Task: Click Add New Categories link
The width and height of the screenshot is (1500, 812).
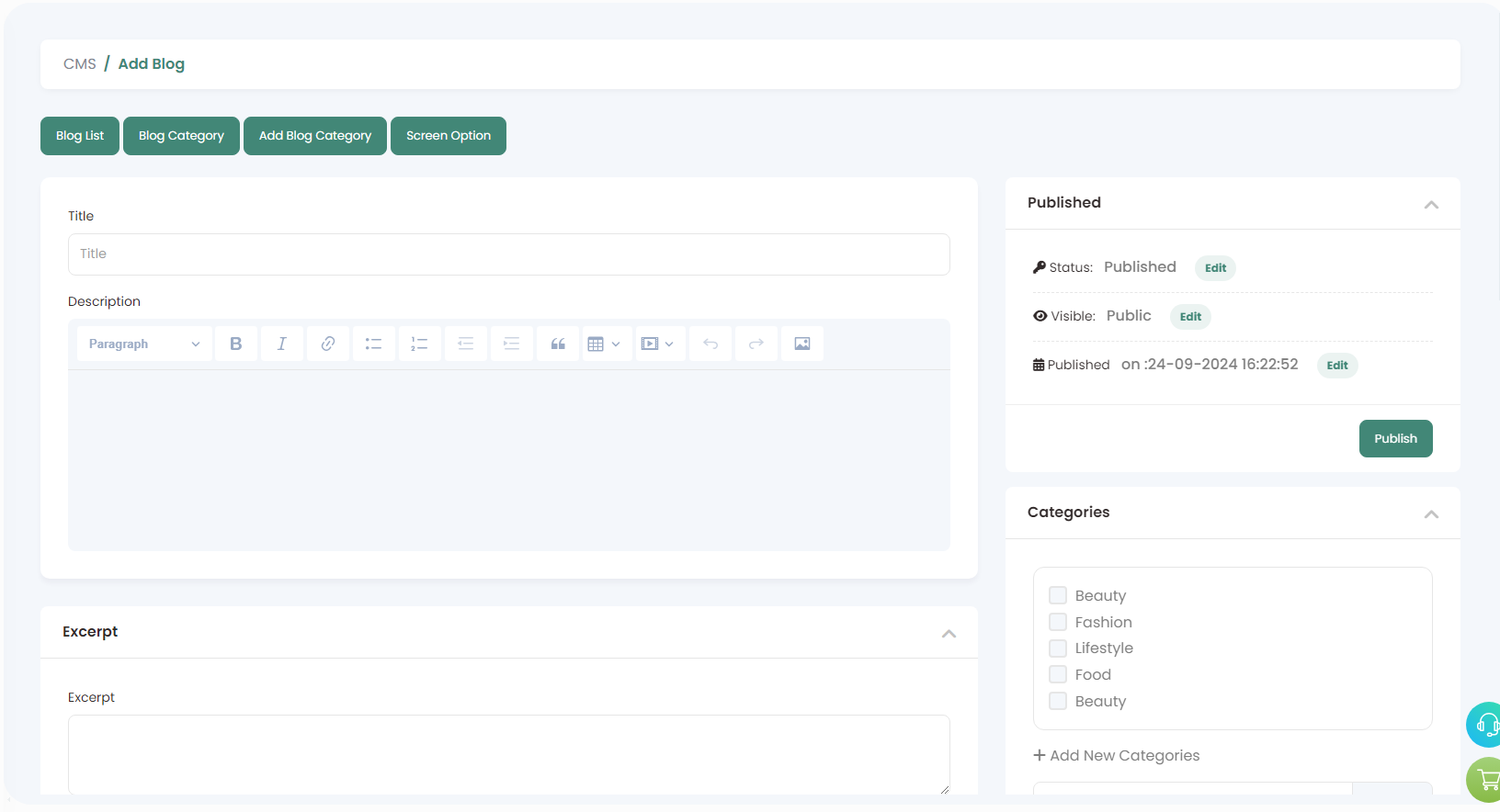Action: coord(1117,755)
